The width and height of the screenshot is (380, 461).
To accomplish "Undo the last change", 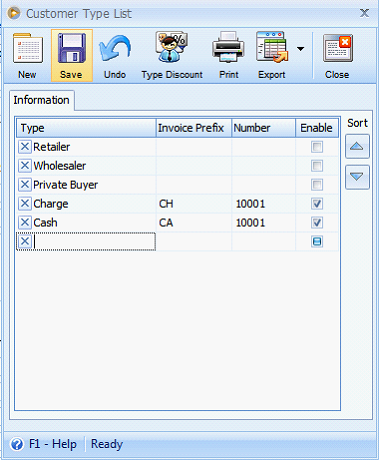I will tap(115, 55).
